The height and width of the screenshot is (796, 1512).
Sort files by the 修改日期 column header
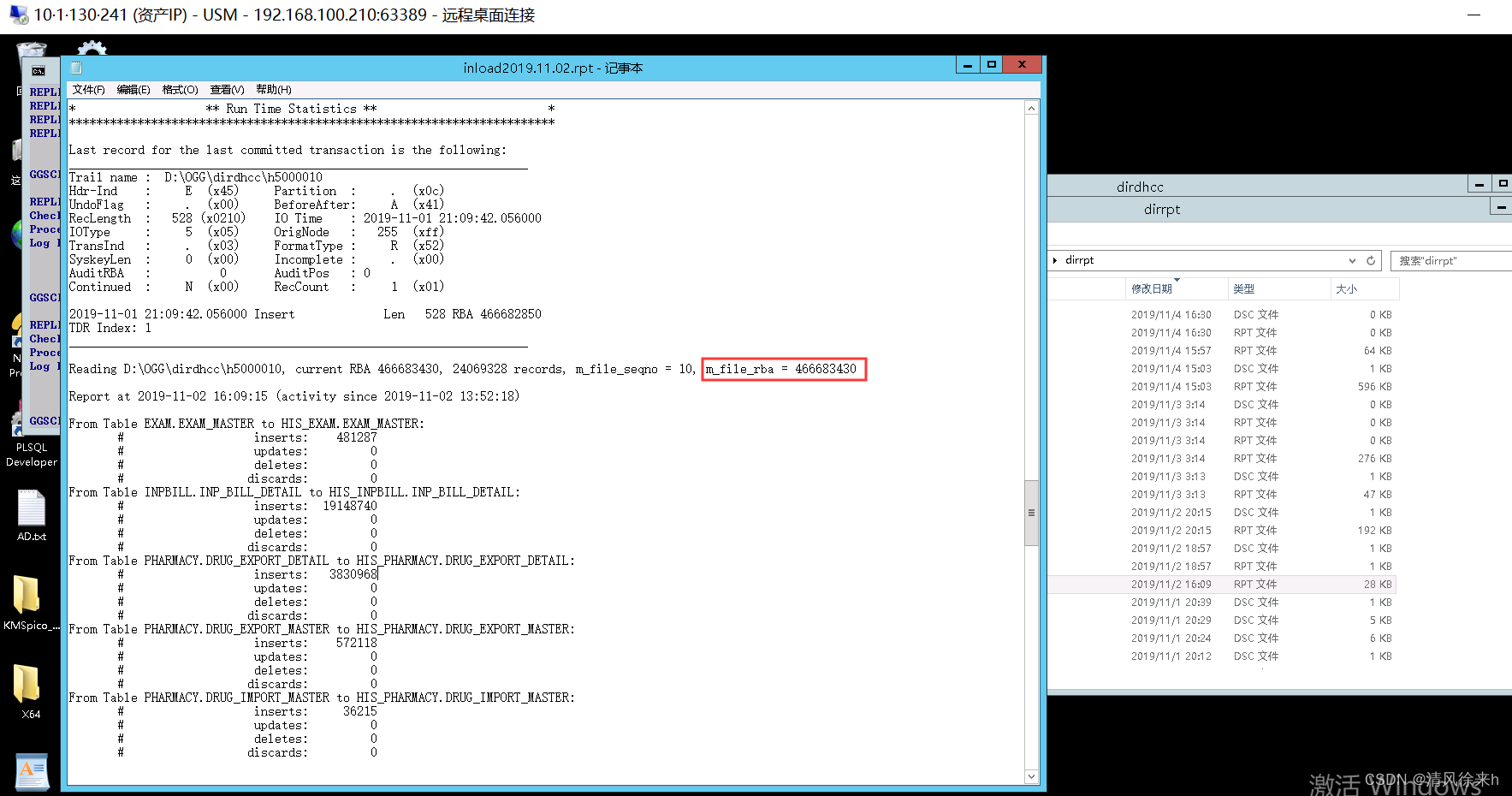click(x=1153, y=288)
